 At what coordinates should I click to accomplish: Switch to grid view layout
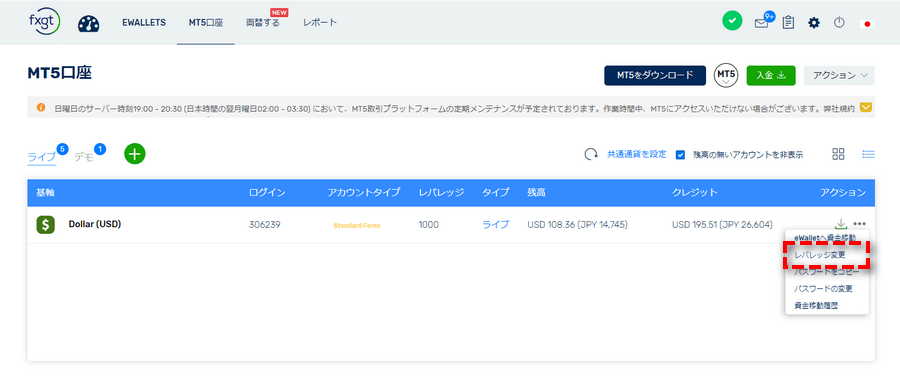tap(839, 154)
